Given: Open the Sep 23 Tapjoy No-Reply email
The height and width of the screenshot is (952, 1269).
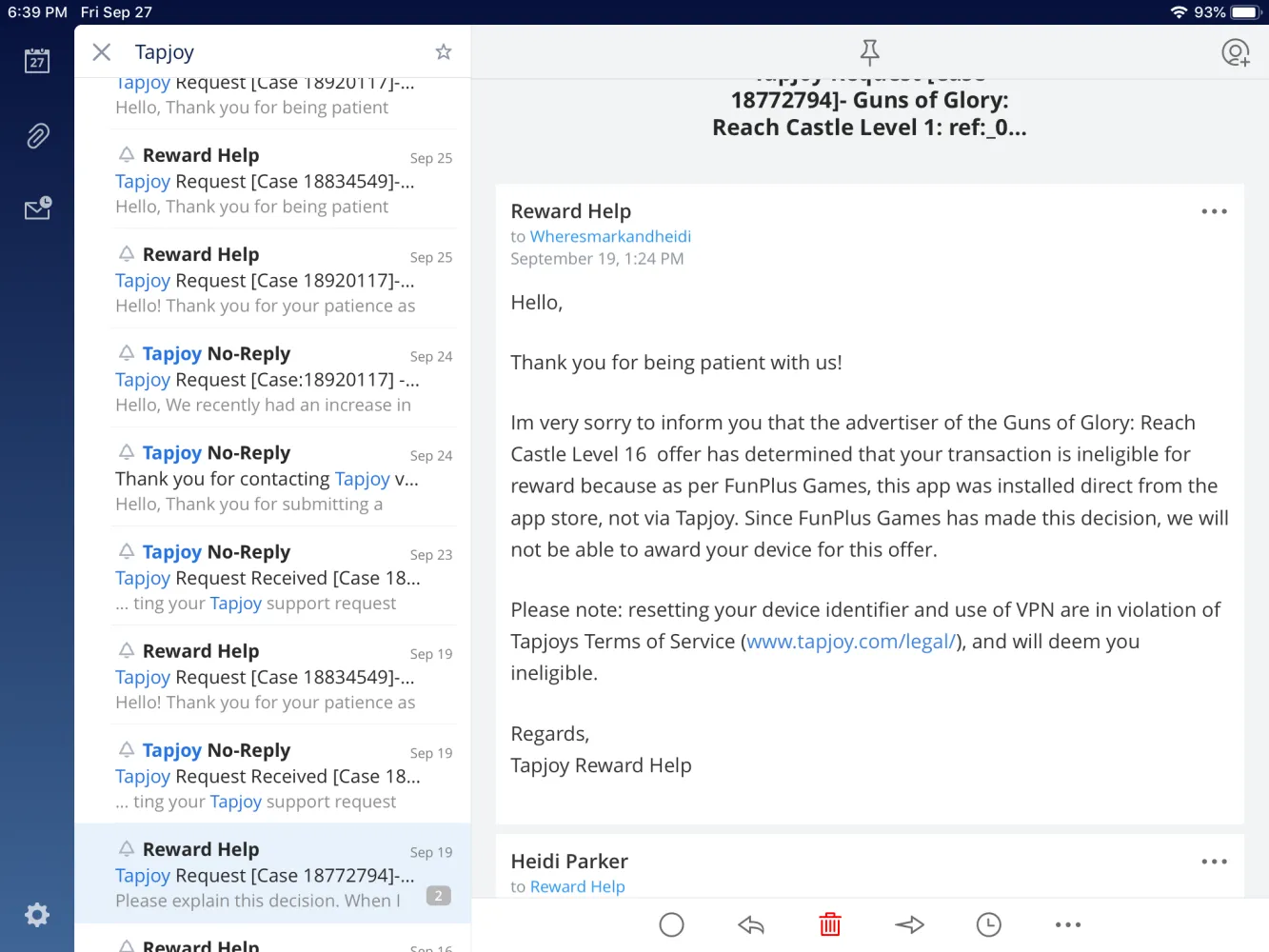Looking at the screenshot, I should 283,577.
